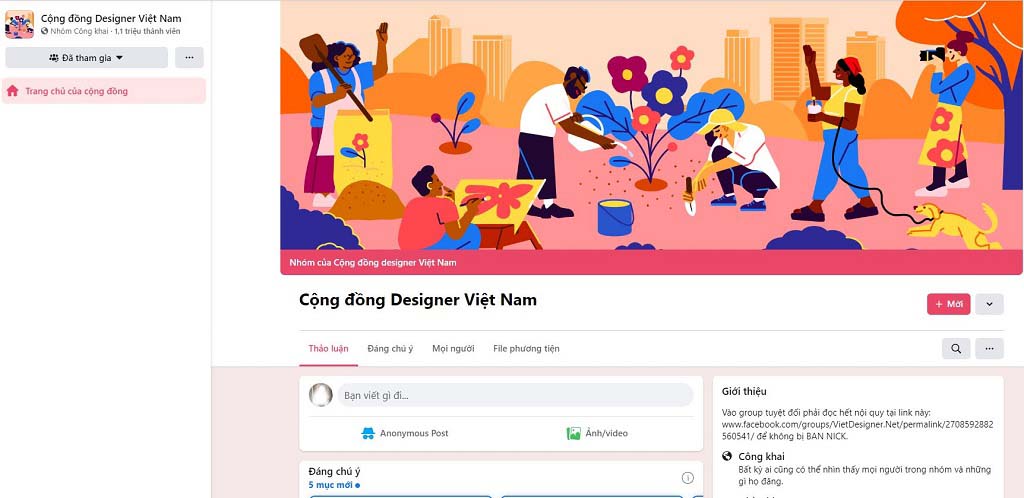Switch to the Thảo luận tab
This screenshot has height=498, width=1024.
(328, 349)
